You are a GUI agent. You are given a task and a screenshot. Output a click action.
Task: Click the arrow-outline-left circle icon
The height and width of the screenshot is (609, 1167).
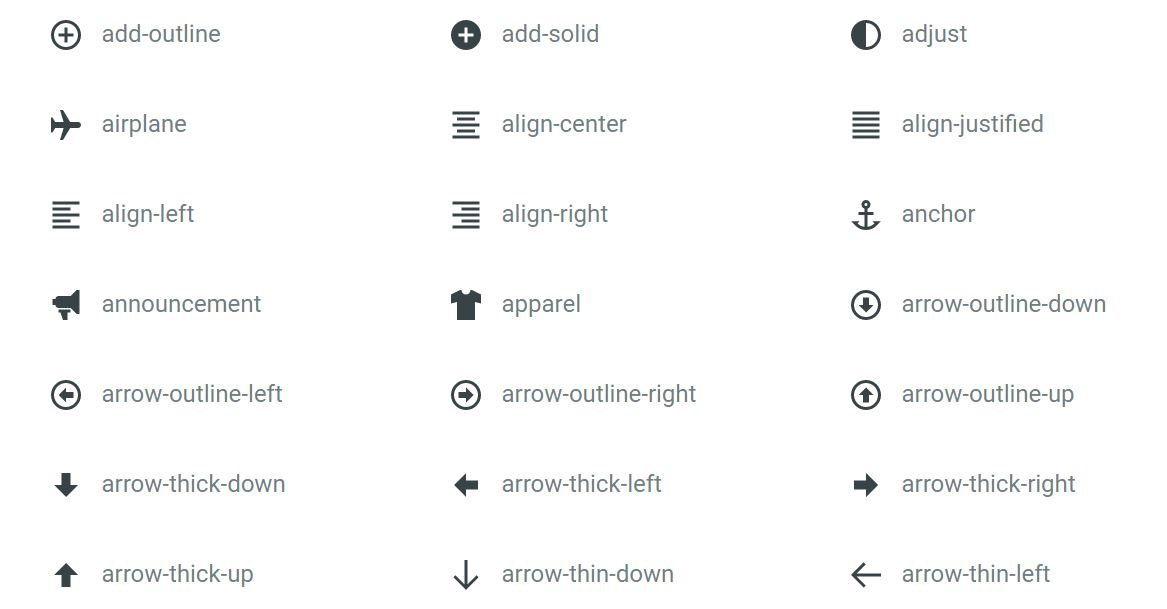tap(65, 395)
